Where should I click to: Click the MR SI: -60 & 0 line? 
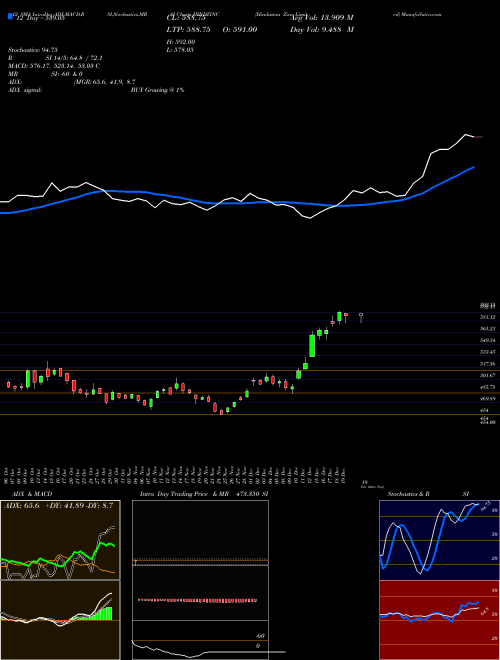(47, 74)
